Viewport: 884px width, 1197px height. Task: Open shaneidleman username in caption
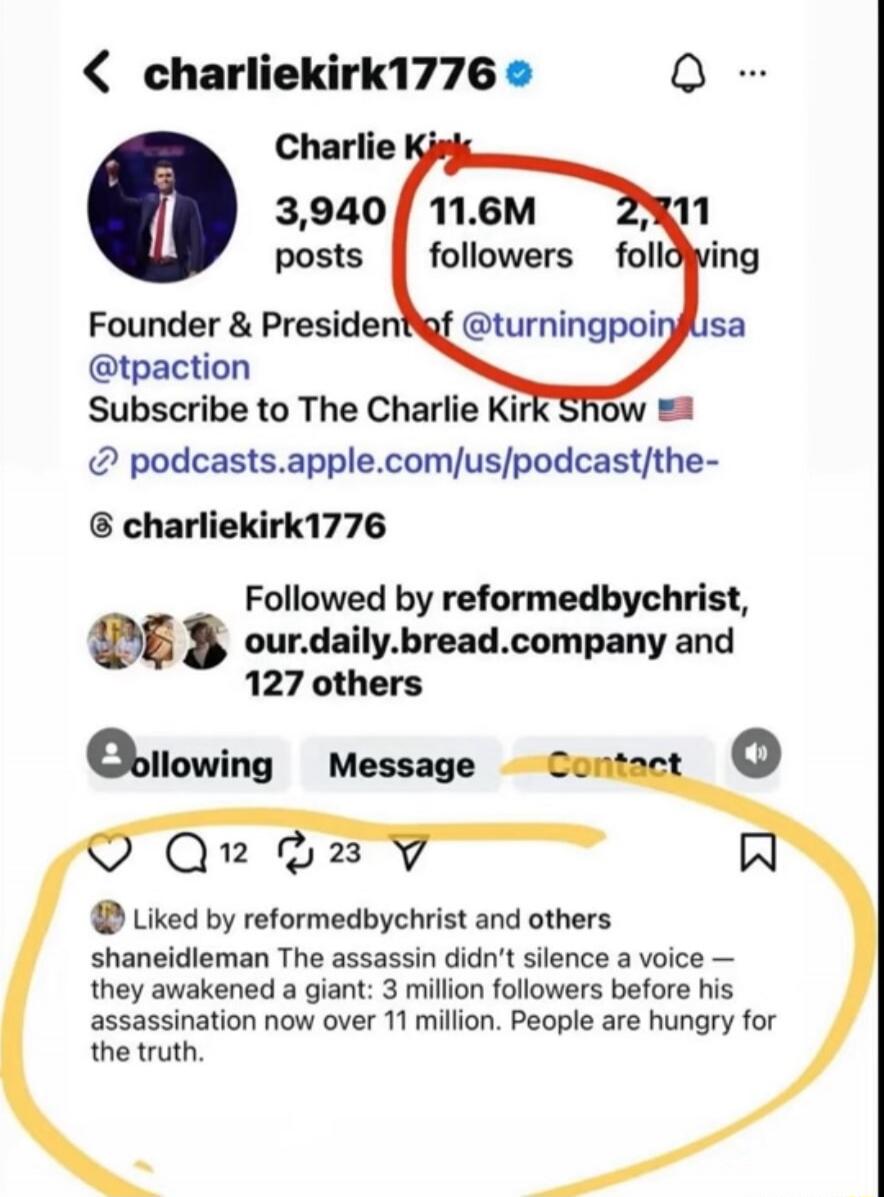[180, 958]
